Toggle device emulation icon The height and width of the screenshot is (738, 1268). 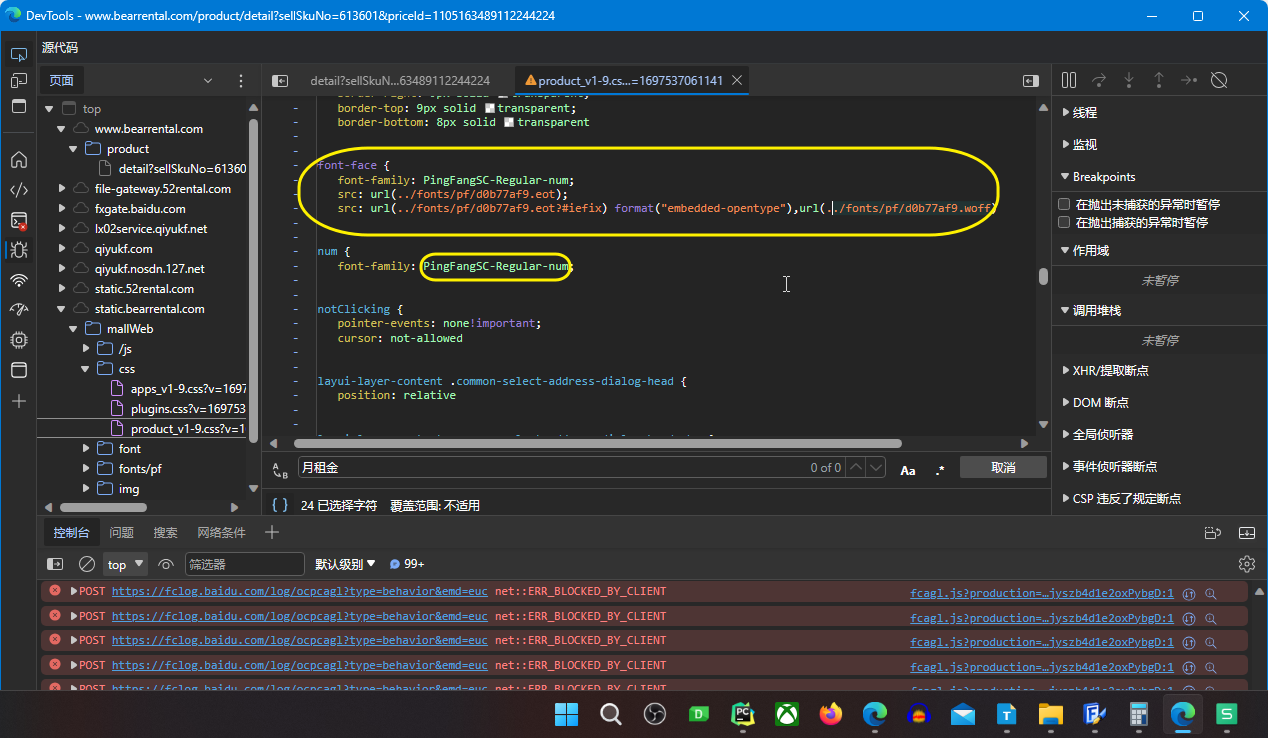18,80
